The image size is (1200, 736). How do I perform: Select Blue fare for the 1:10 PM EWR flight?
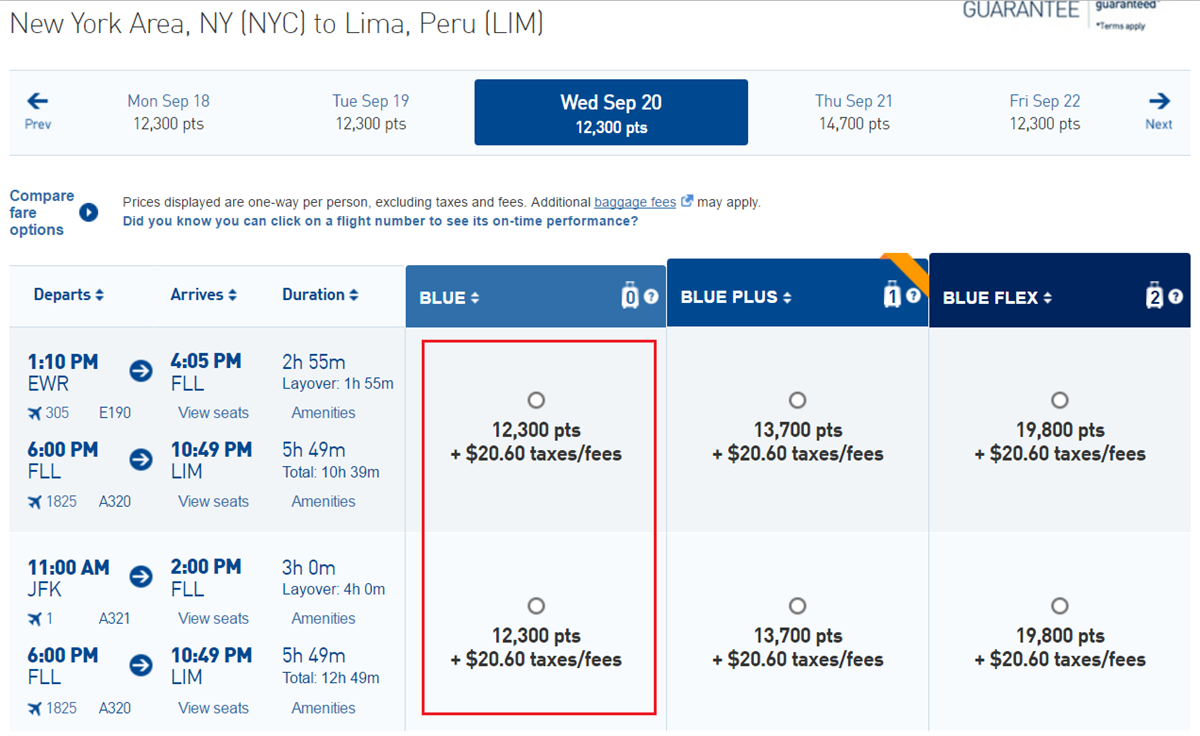click(536, 400)
